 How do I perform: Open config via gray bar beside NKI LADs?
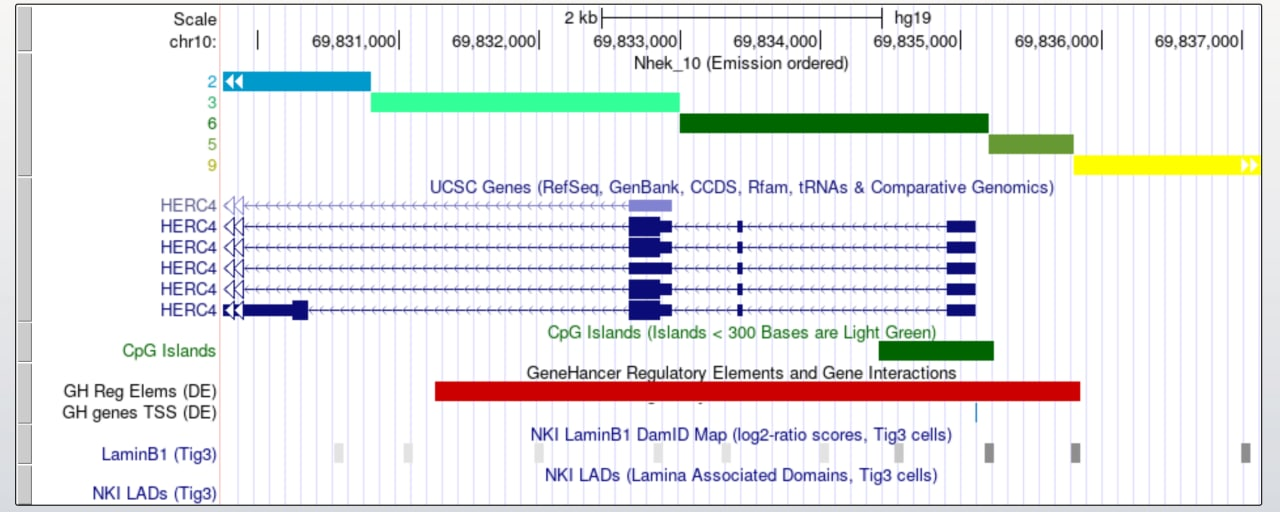click(25, 485)
